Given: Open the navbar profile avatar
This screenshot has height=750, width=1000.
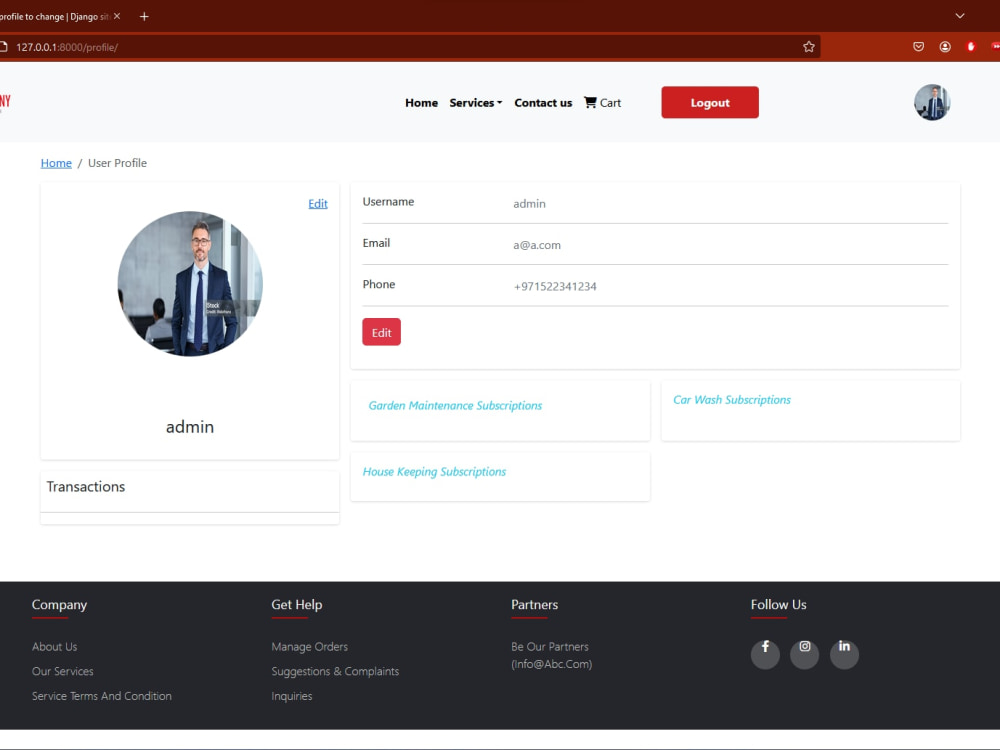Looking at the screenshot, I should (x=932, y=102).
